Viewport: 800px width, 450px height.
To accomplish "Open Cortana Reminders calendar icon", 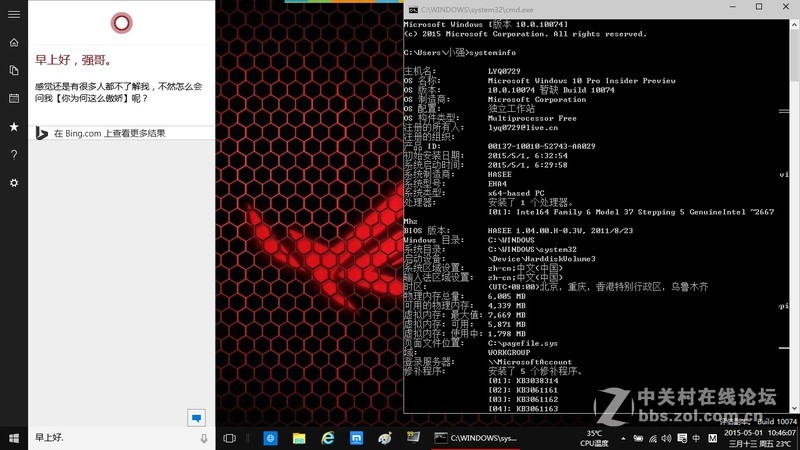I will click(14, 98).
